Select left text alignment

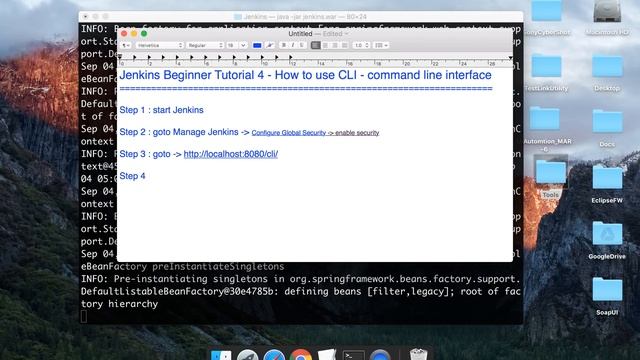[x=315, y=45]
